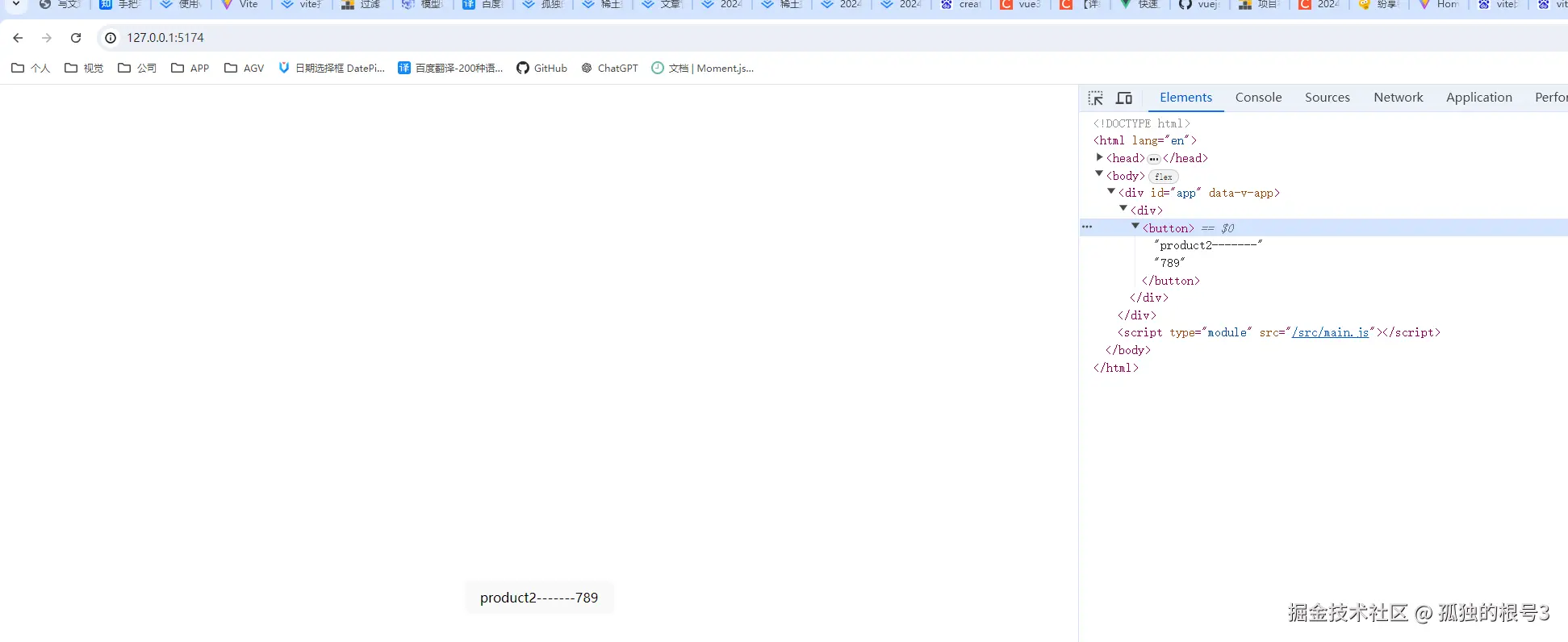Select the <!DOCTYPE html> row
The image size is (1568, 642).
1141,123
